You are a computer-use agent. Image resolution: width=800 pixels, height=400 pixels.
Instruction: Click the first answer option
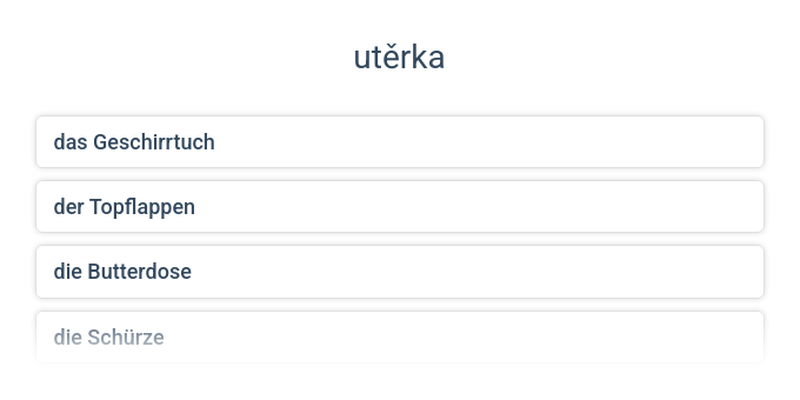pos(400,142)
